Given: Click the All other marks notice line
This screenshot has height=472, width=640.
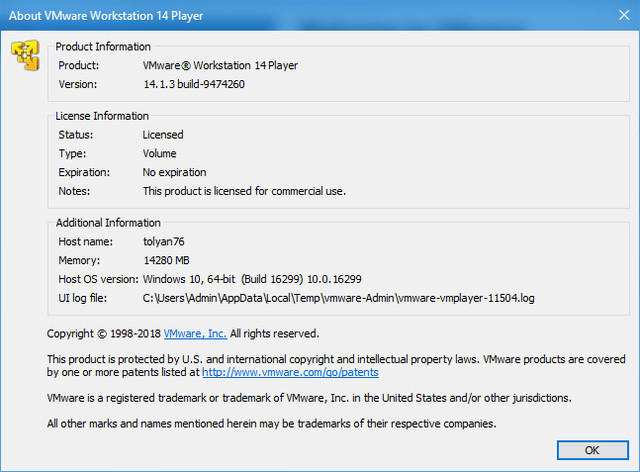Looking at the screenshot, I should [271, 424].
